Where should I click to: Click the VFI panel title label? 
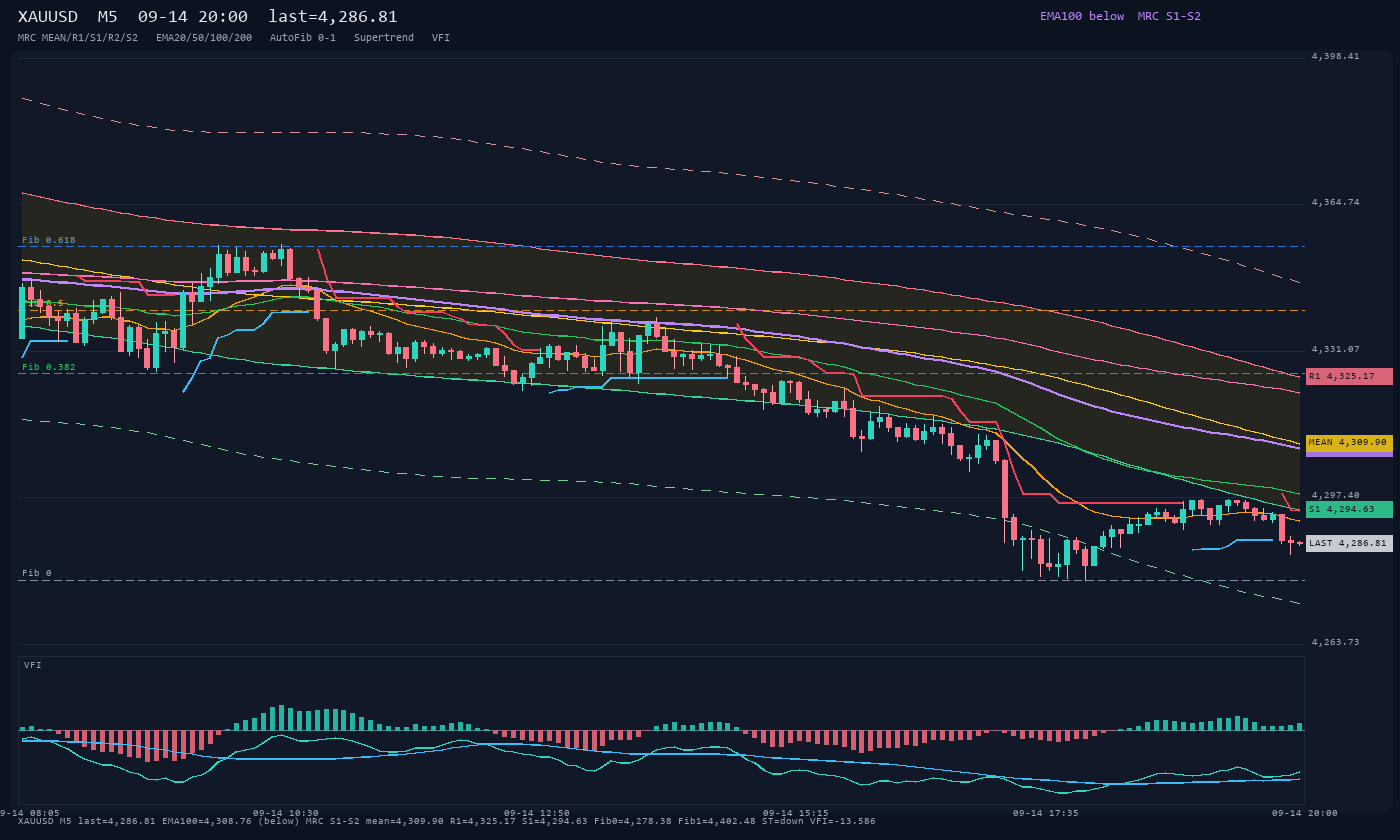[x=33, y=665]
